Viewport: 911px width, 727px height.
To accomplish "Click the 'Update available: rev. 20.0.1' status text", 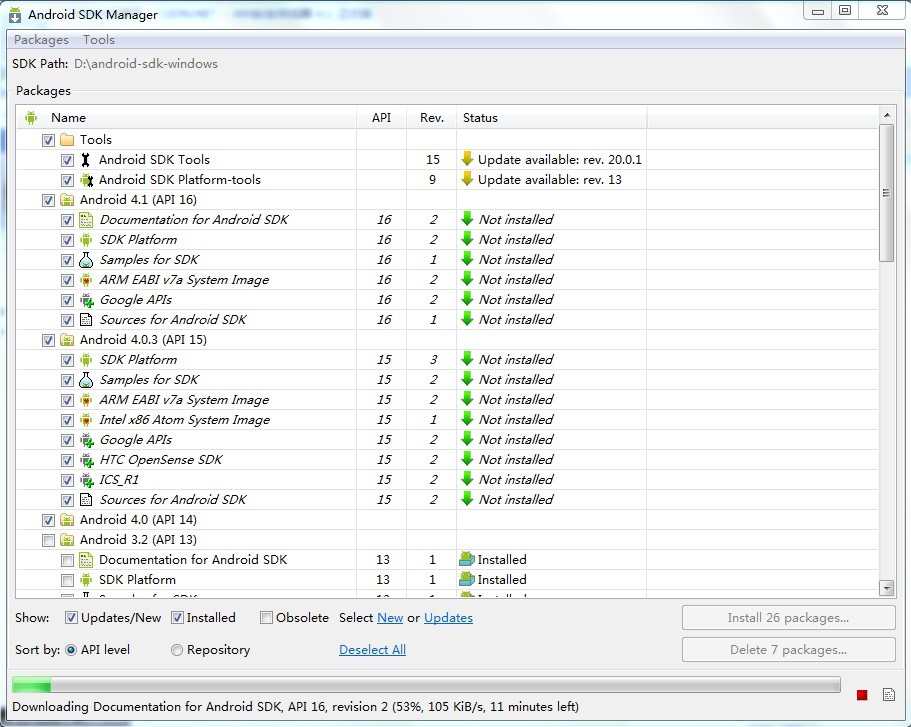I will click(559, 160).
